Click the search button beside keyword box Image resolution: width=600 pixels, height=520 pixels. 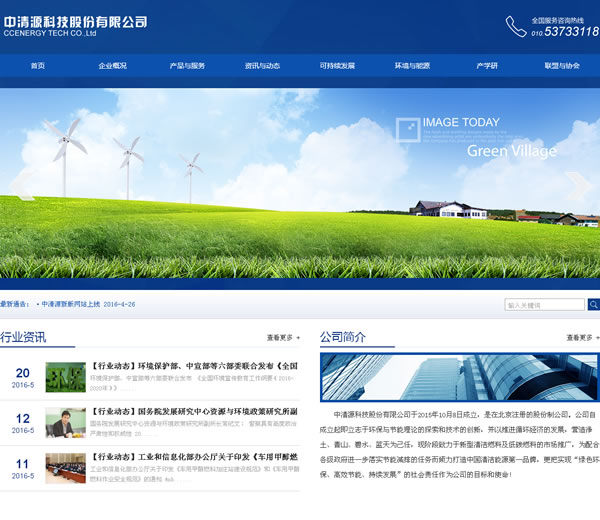click(592, 305)
